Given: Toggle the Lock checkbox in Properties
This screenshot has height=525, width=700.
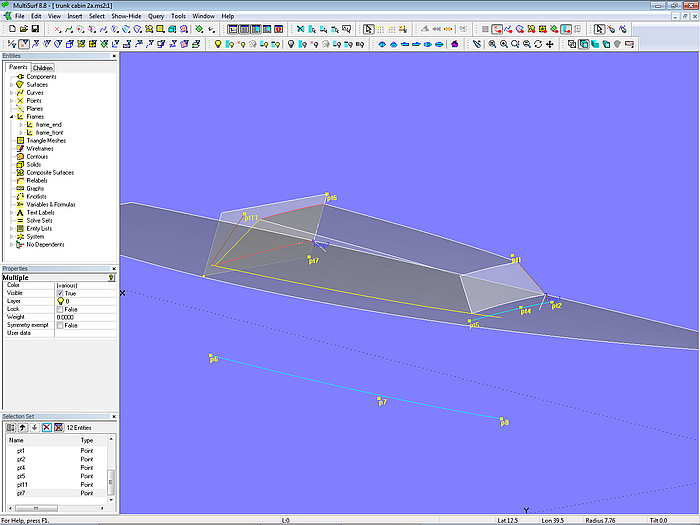Looking at the screenshot, I should pos(60,309).
